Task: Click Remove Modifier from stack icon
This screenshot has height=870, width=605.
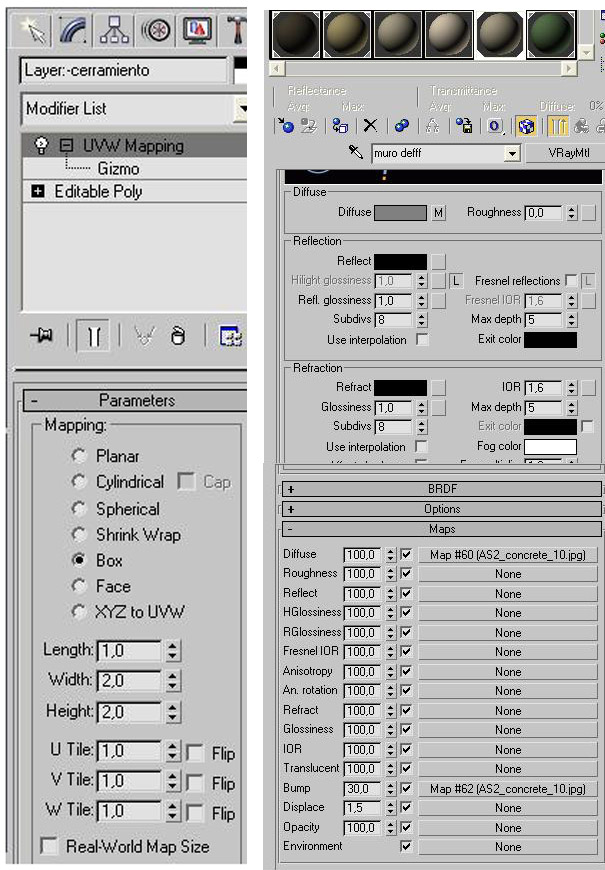Action: pyautogui.click(x=177, y=335)
